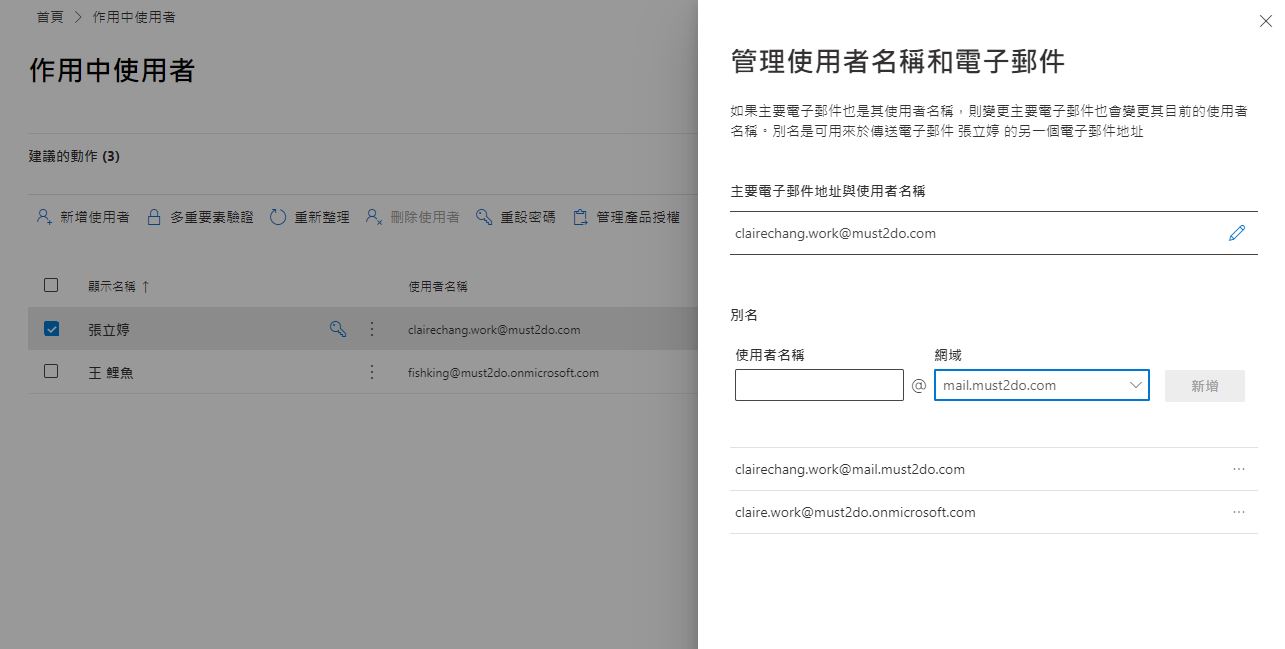Click the display name 王 鯉魚
Image resolution: width=1285 pixels, height=649 pixels.
point(111,373)
